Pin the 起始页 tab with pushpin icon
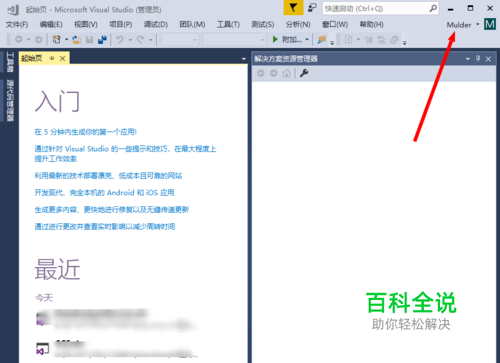 [x=52, y=58]
